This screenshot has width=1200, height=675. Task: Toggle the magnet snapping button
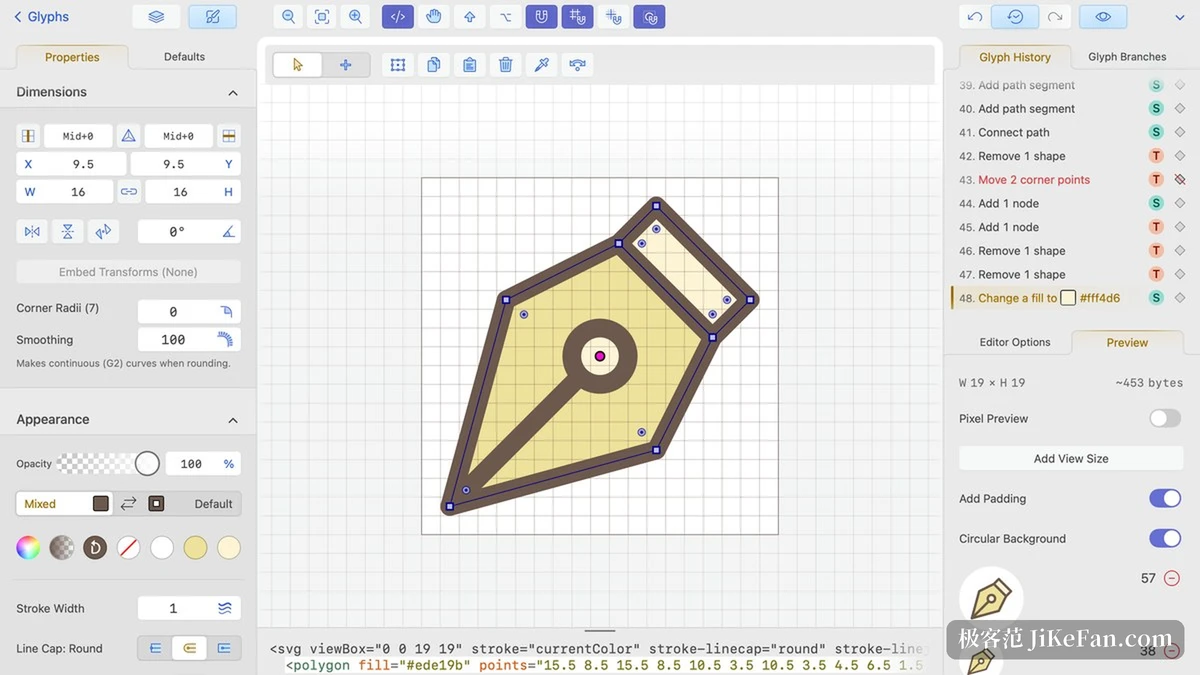541,17
